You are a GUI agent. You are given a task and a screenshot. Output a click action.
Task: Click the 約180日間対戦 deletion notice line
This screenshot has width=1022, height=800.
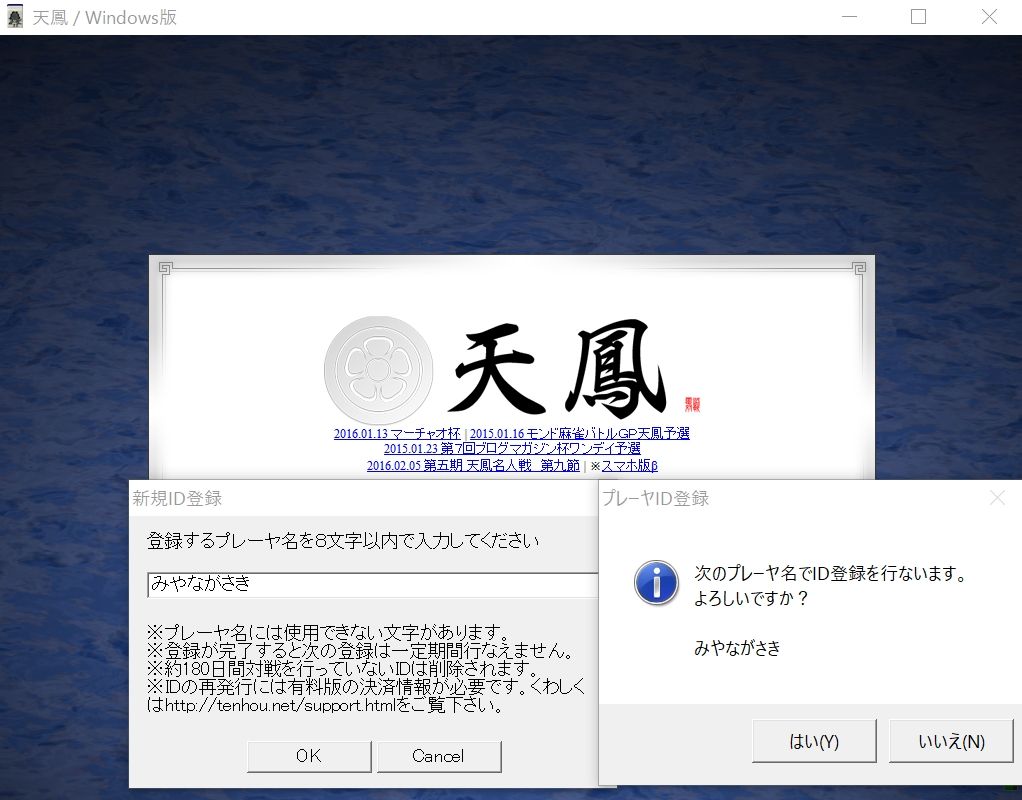(342, 669)
